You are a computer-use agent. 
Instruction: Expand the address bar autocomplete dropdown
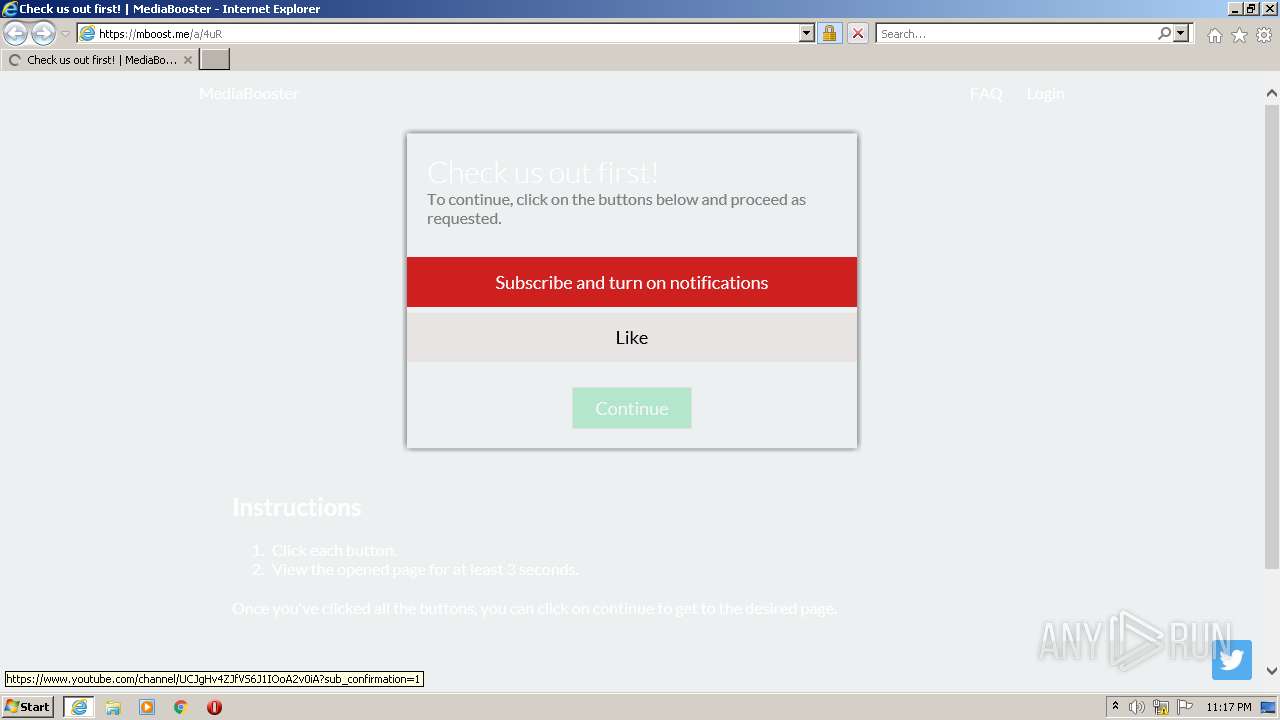coord(807,33)
